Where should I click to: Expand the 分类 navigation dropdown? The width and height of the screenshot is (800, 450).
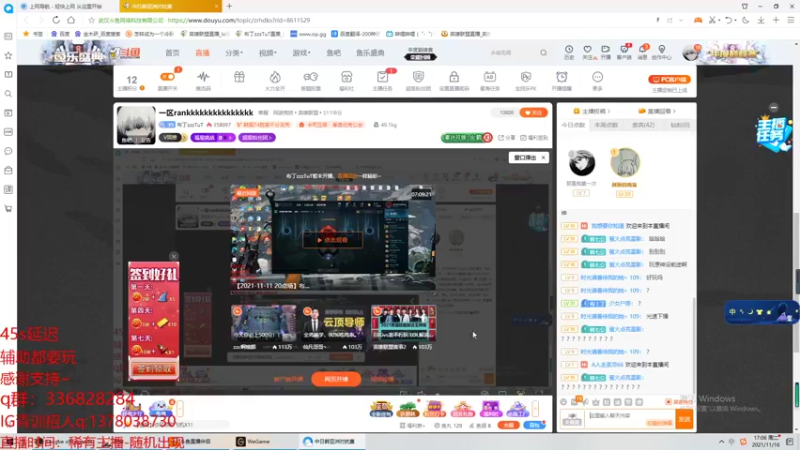pyautogui.click(x=234, y=53)
